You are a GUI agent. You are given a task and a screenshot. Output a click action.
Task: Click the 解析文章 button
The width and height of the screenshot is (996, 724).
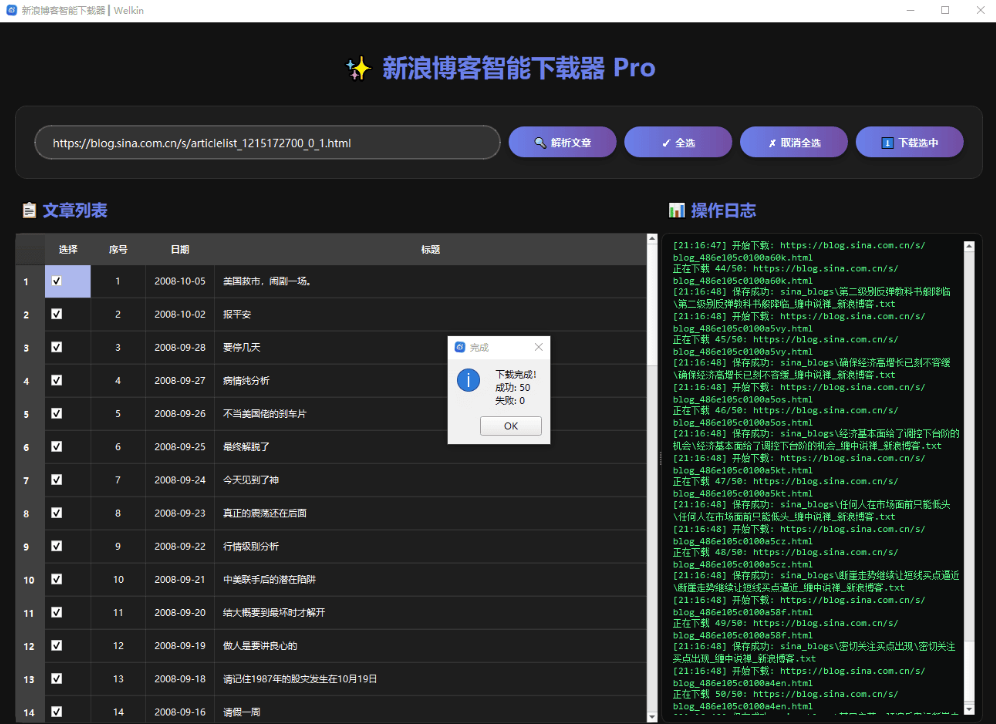(562, 142)
